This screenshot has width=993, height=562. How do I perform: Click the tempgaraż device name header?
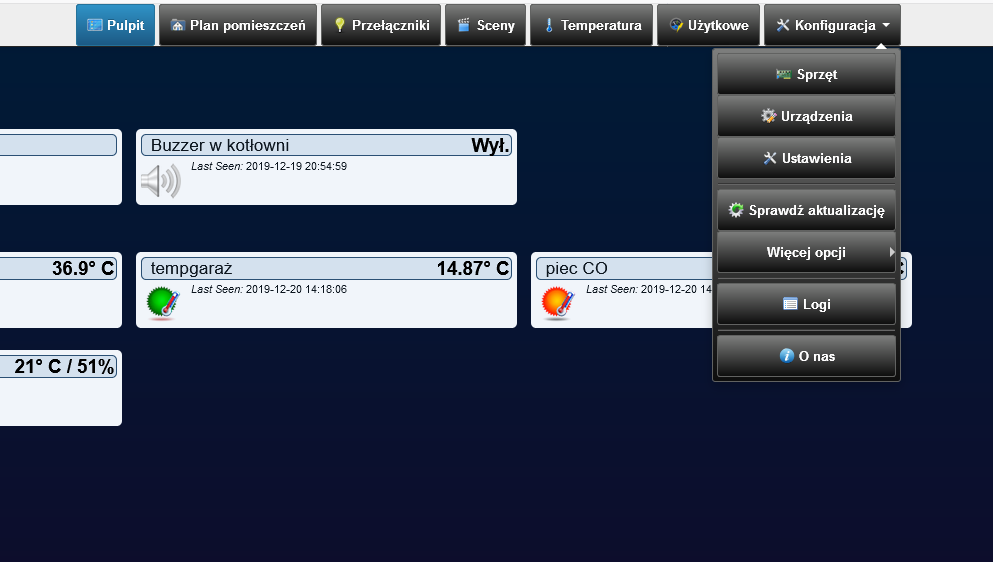pos(326,268)
